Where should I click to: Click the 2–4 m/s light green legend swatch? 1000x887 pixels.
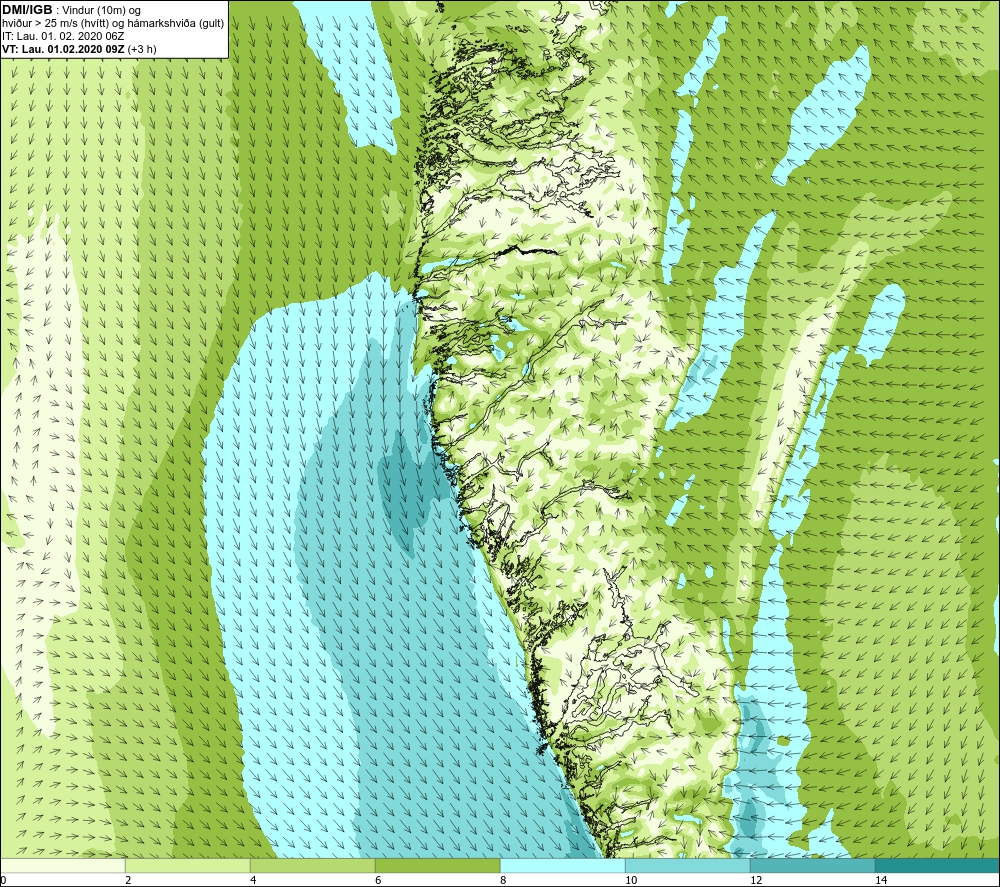(188, 865)
